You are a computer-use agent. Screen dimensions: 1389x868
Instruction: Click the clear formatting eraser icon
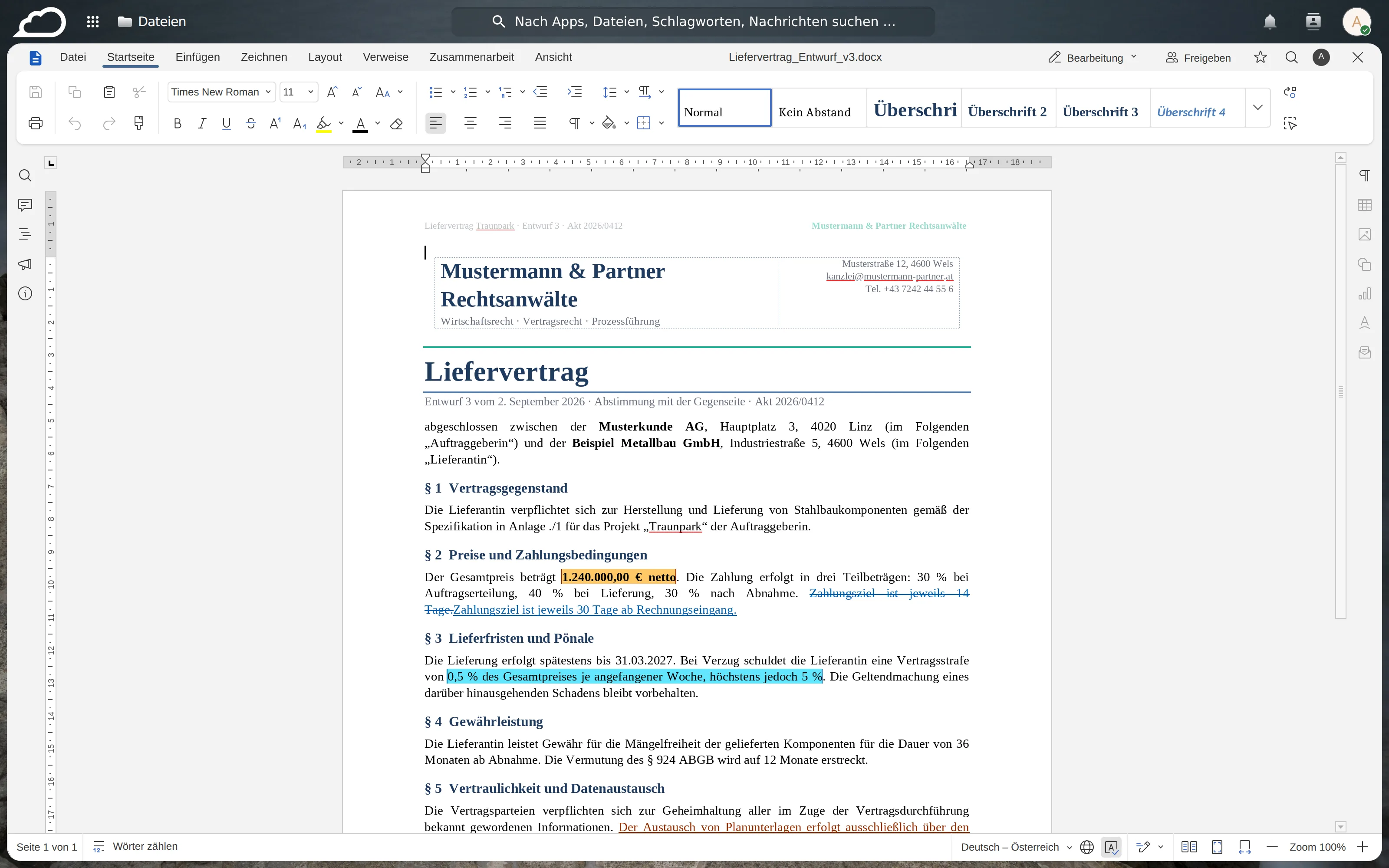[396, 123]
